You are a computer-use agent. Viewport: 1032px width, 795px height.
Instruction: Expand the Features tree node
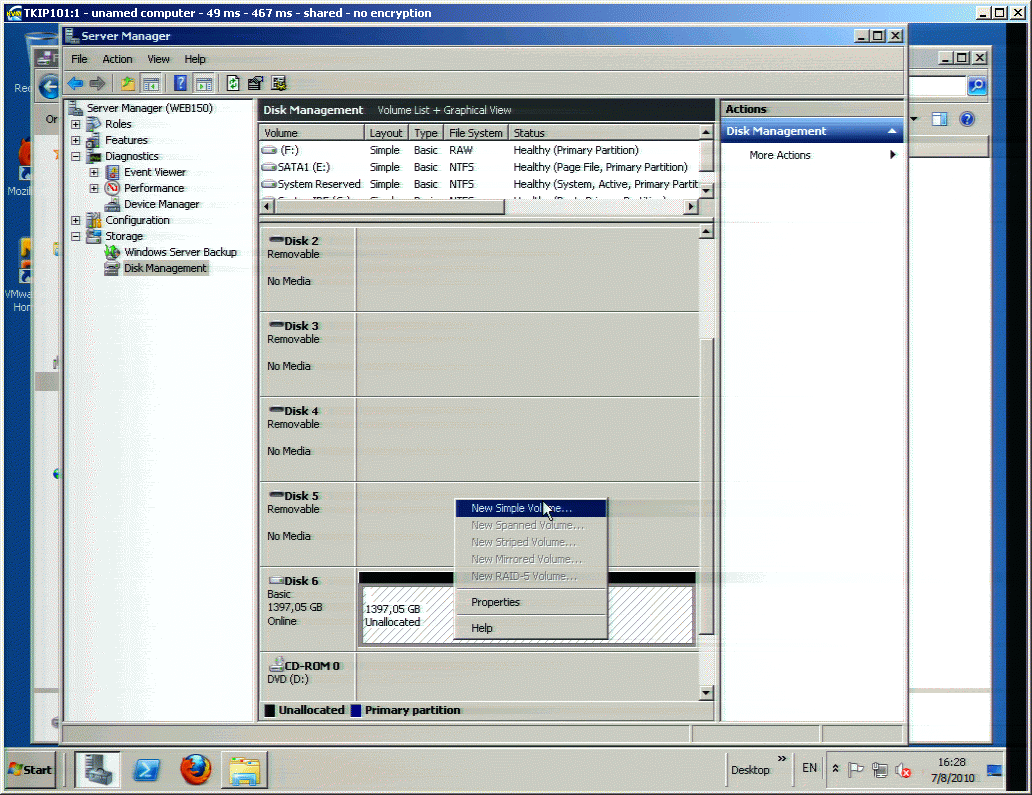tap(76, 140)
